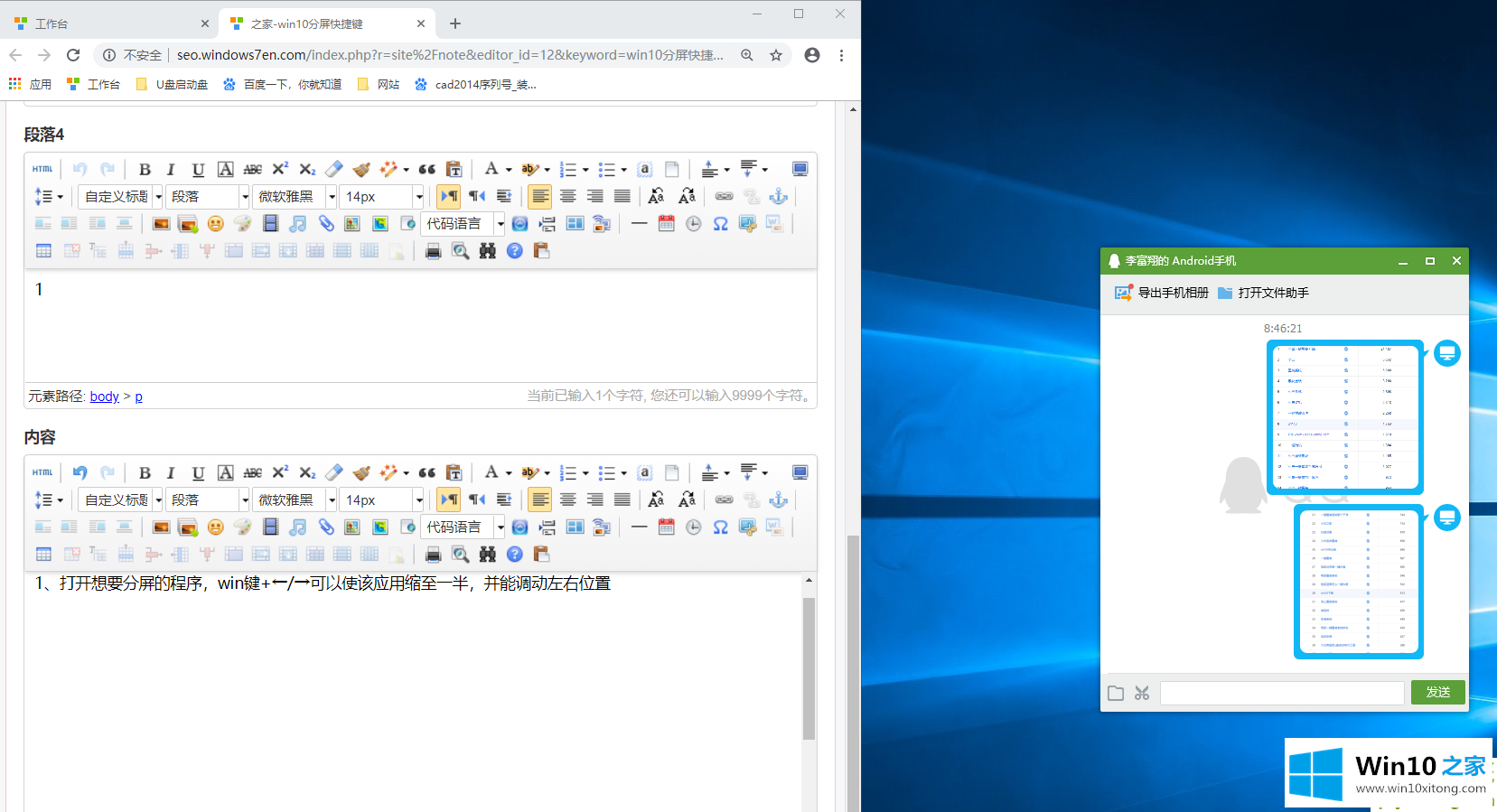Open help icon in 内容 editor toolbar

(515, 555)
